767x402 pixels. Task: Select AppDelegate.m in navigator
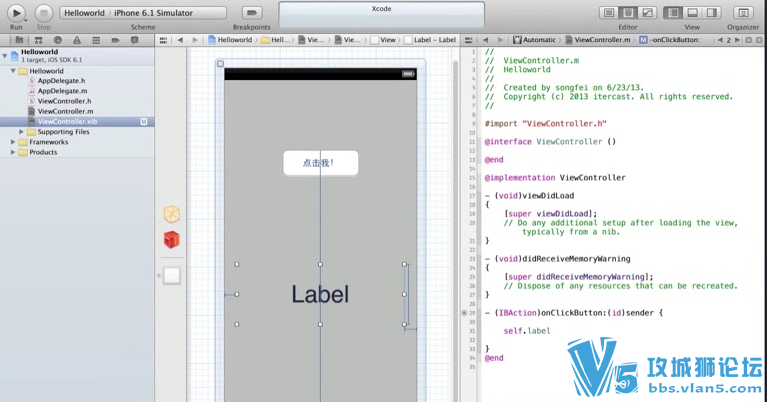click(62, 91)
